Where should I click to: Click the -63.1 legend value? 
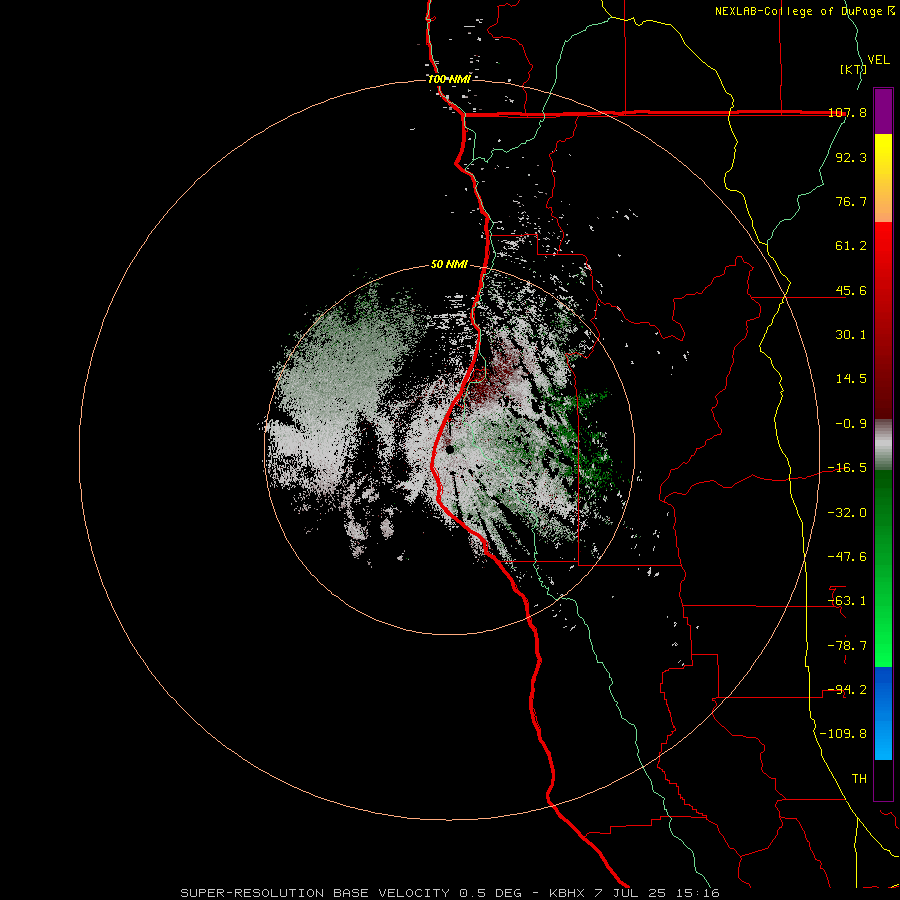[847, 601]
